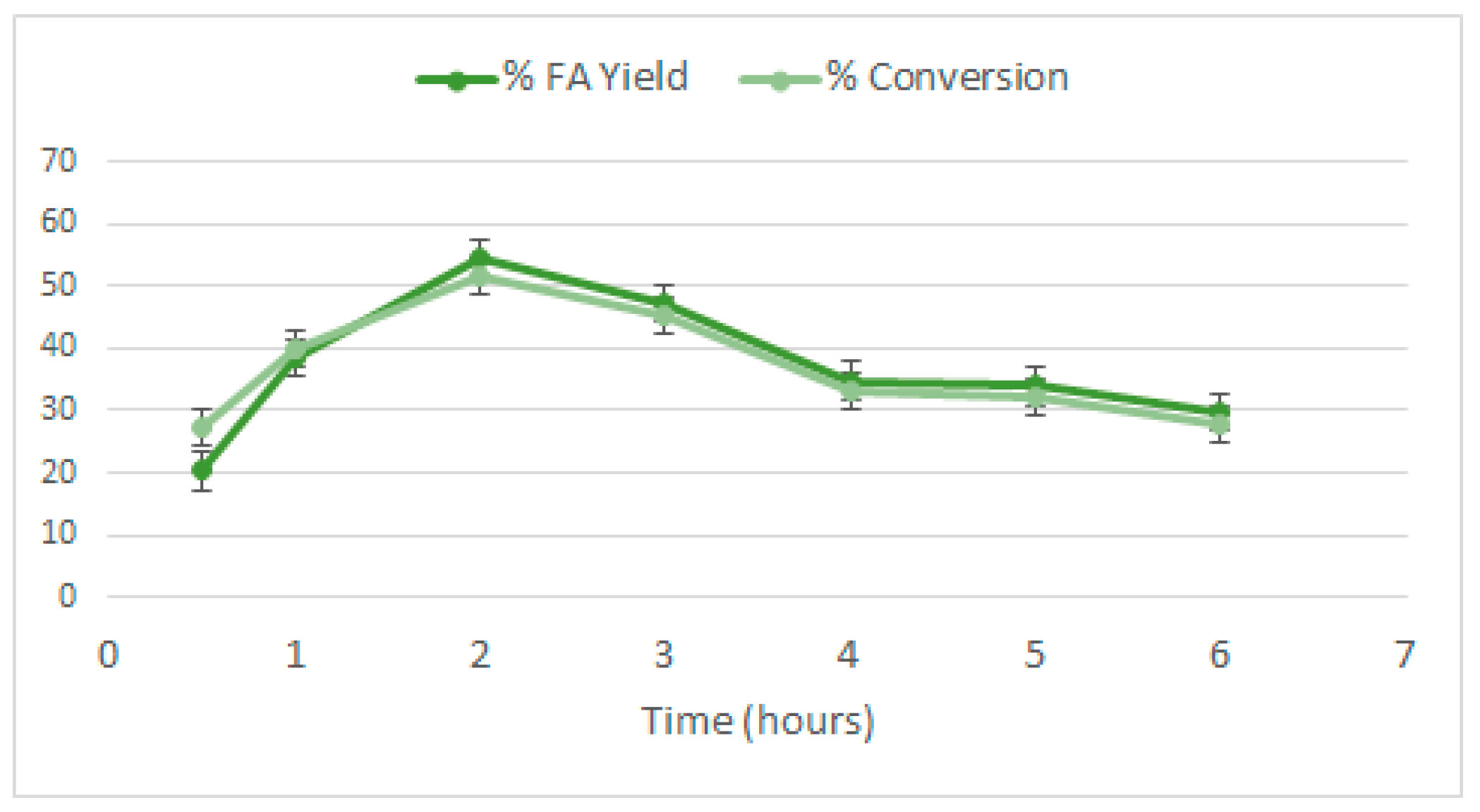Click the '6' x-axis tick label
Viewport: 1480px width, 812px height.
point(1220,655)
